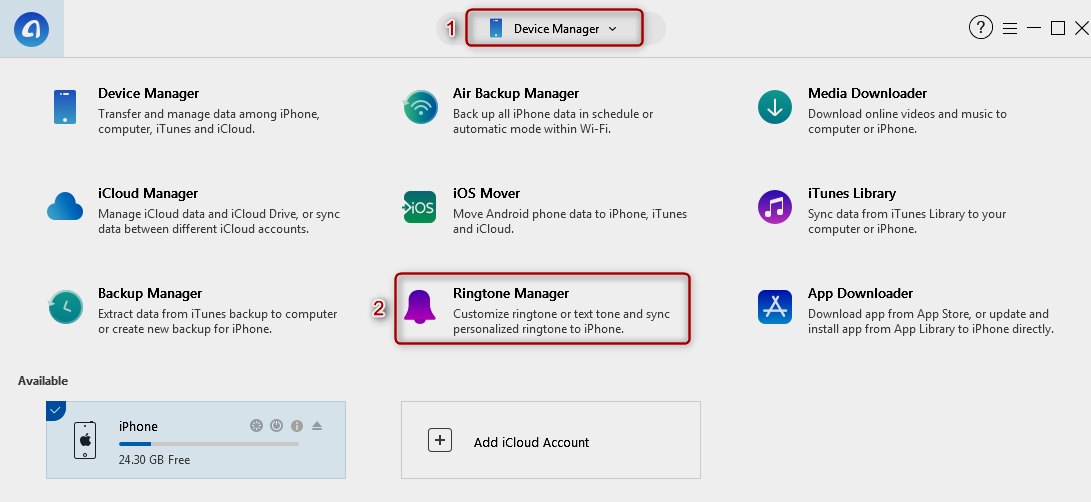Click the Backup Manager clock icon
Viewport: 1091px width, 502px height.
pyautogui.click(x=65, y=307)
